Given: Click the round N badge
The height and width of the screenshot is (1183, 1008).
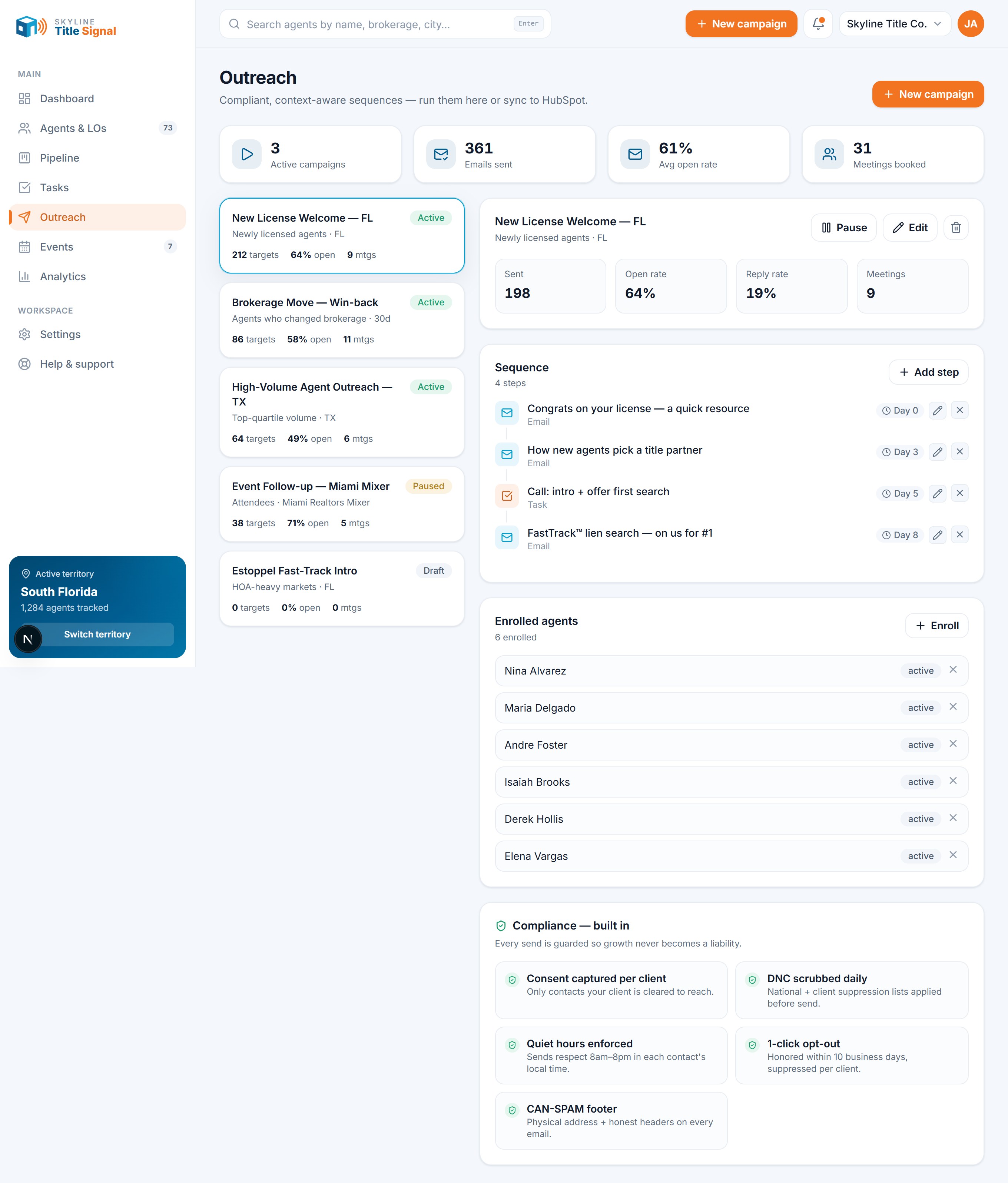Looking at the screenshot, I should [x=27, y=639].
